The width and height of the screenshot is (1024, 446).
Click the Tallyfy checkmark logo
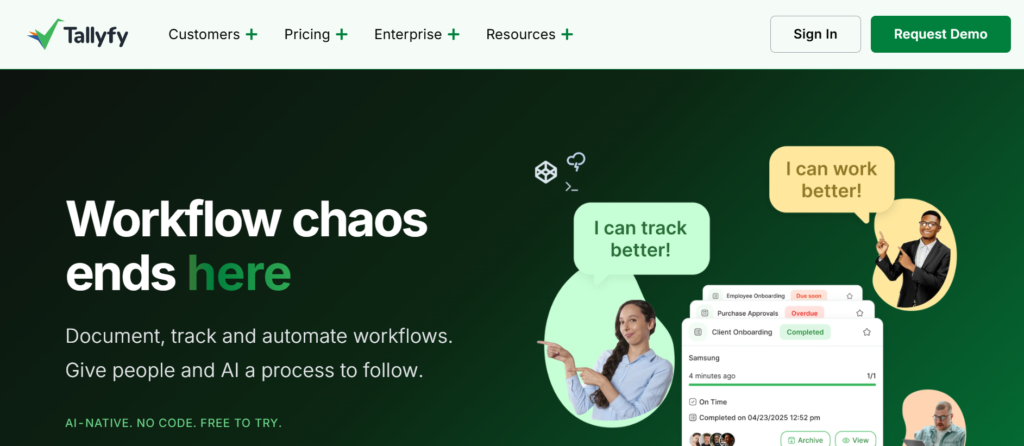pos(45,34)
